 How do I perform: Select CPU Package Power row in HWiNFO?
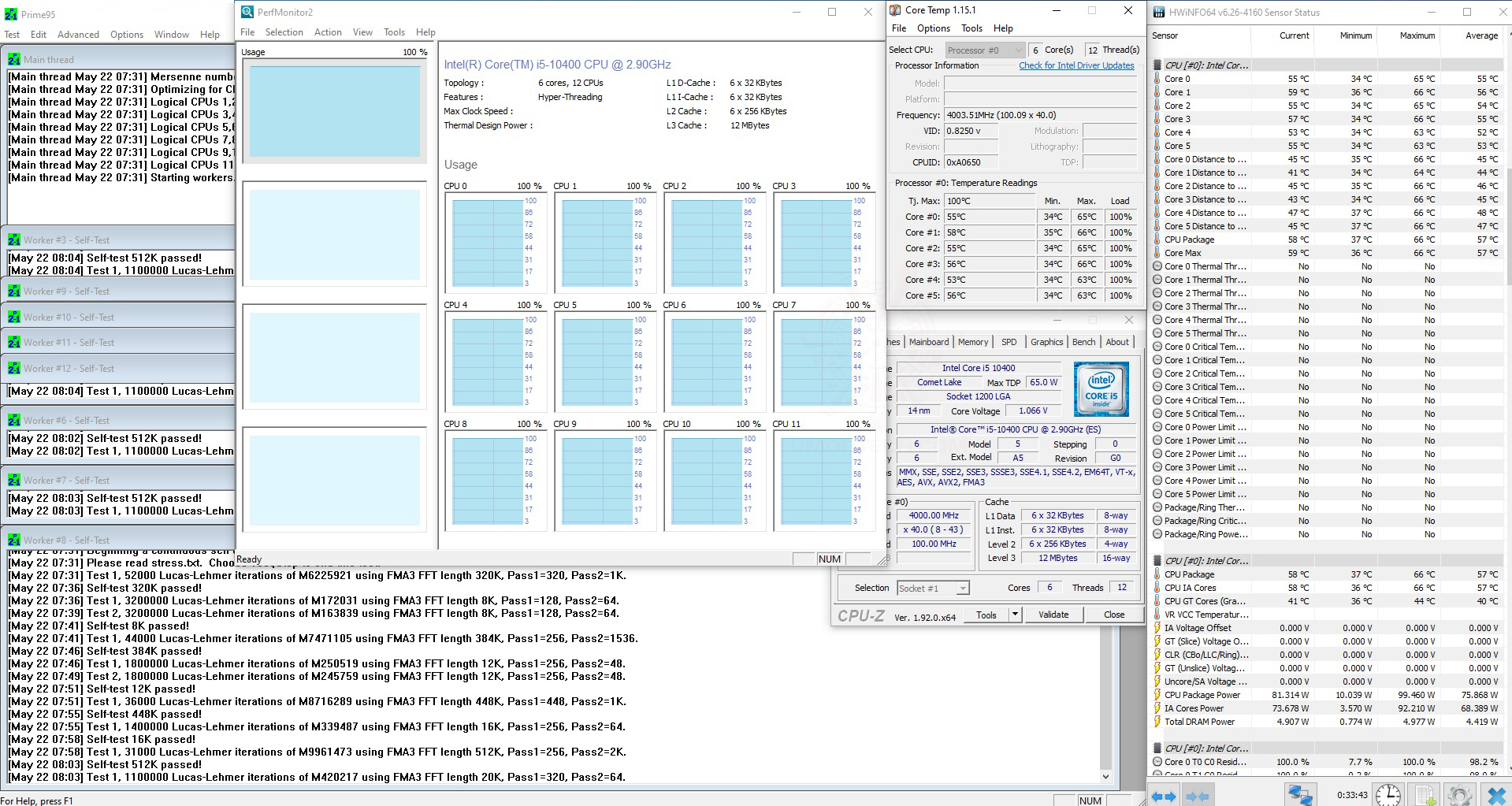(1325, 695)
